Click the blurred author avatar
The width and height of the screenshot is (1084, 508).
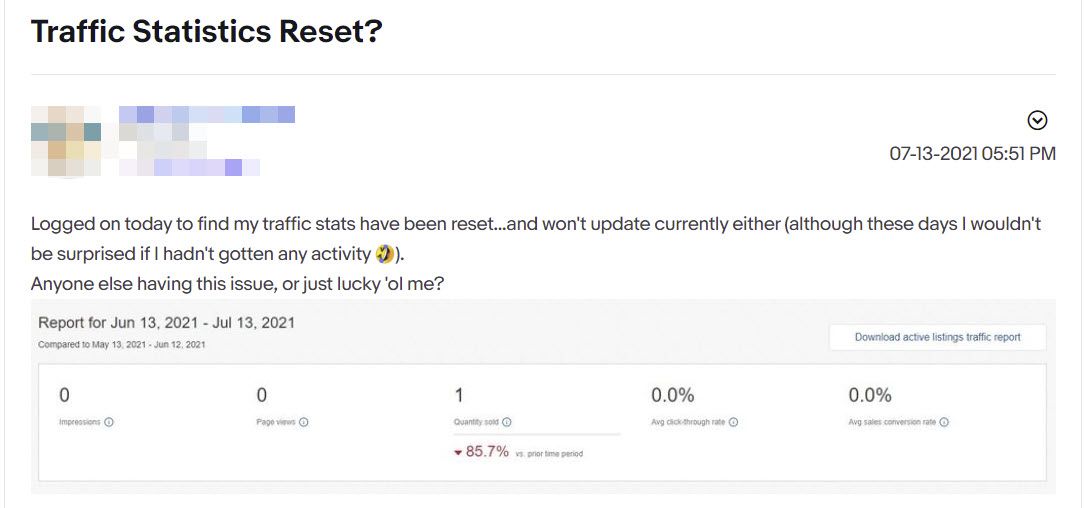click(x=66, y=140)
